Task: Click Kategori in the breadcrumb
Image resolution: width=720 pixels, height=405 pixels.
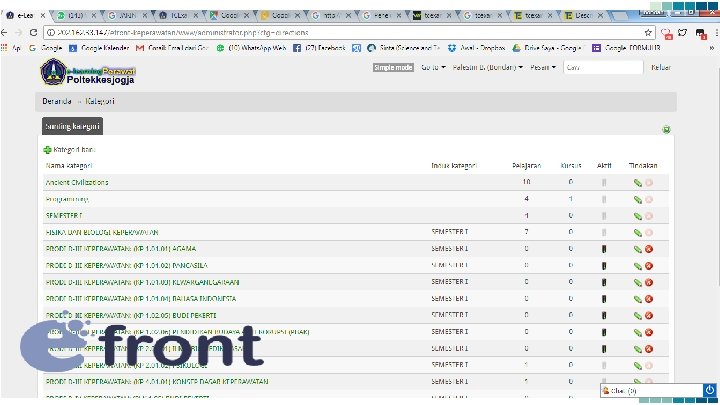Action: pyautogui.click(x=100, y=101)
